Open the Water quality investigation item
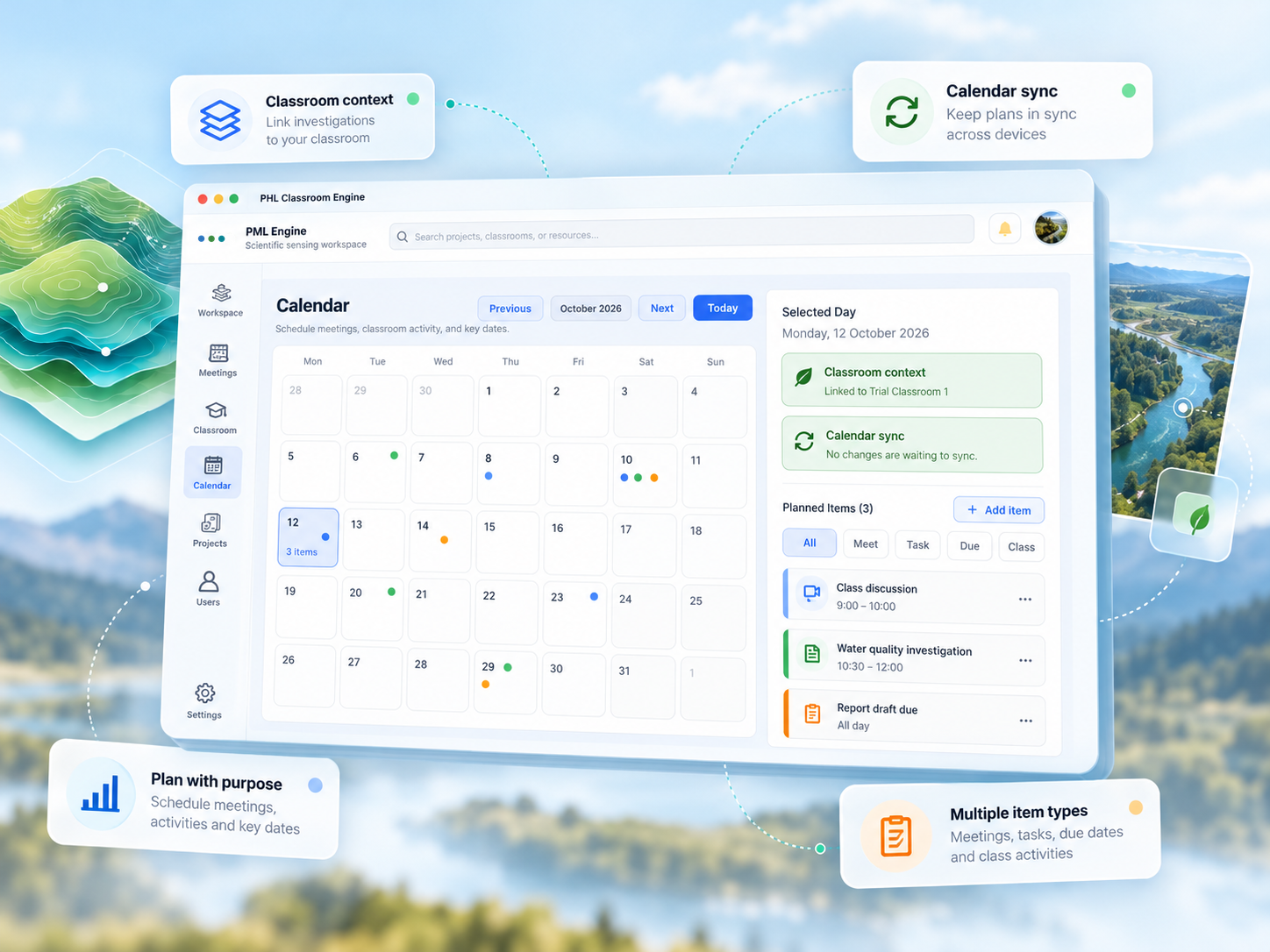 tap(913, 658)
